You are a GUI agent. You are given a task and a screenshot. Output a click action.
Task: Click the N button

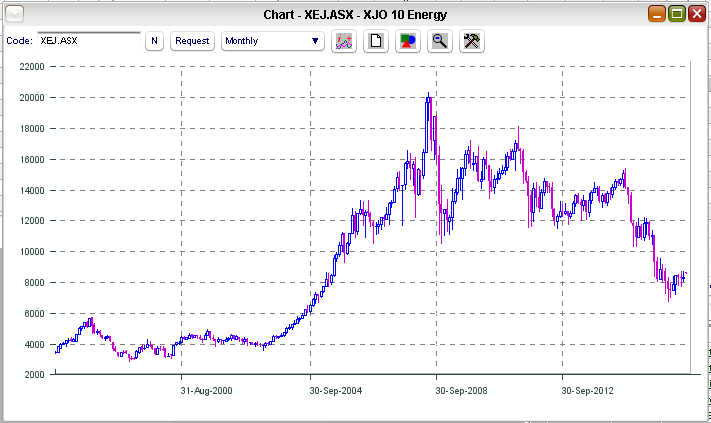click(x=154, y=41)
